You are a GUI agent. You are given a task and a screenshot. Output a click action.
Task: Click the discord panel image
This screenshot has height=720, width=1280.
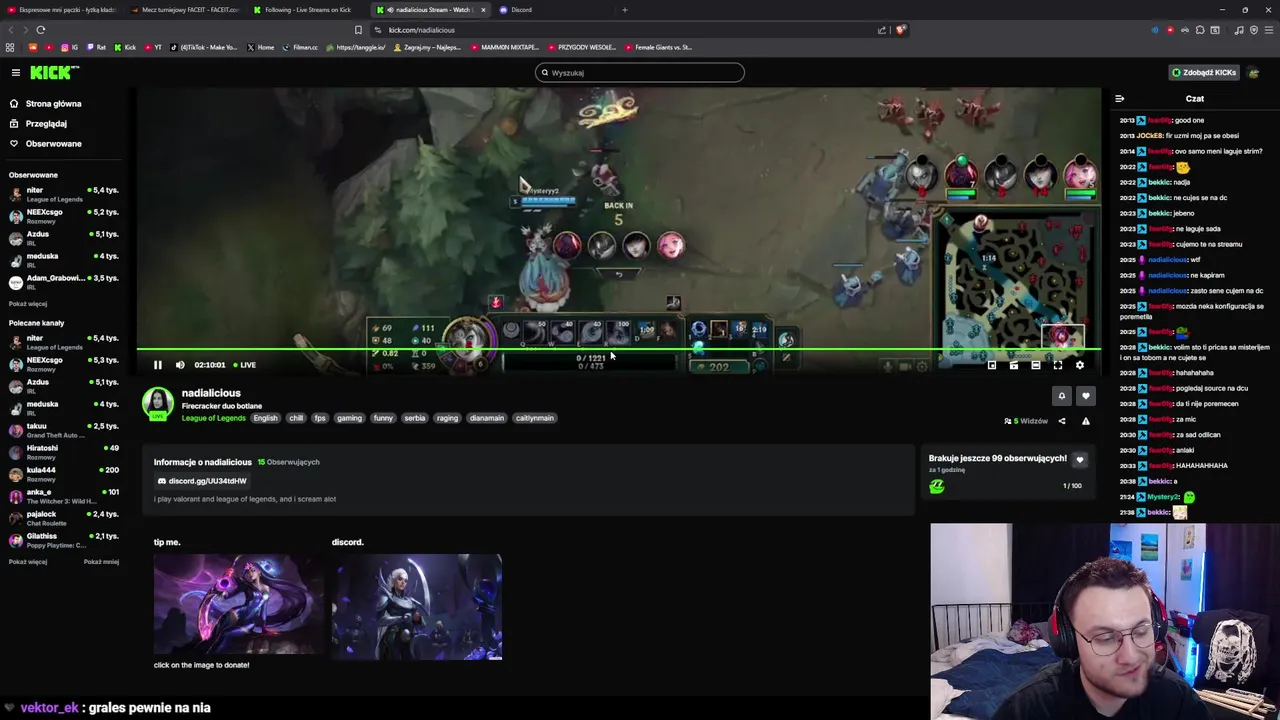point(417,607)
